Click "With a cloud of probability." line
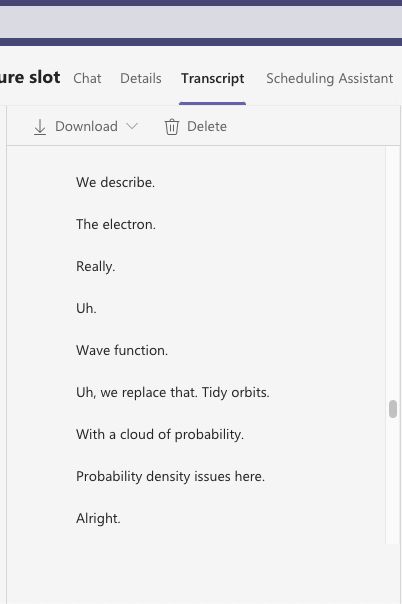The image size is (402, 604). coord(160,434)
